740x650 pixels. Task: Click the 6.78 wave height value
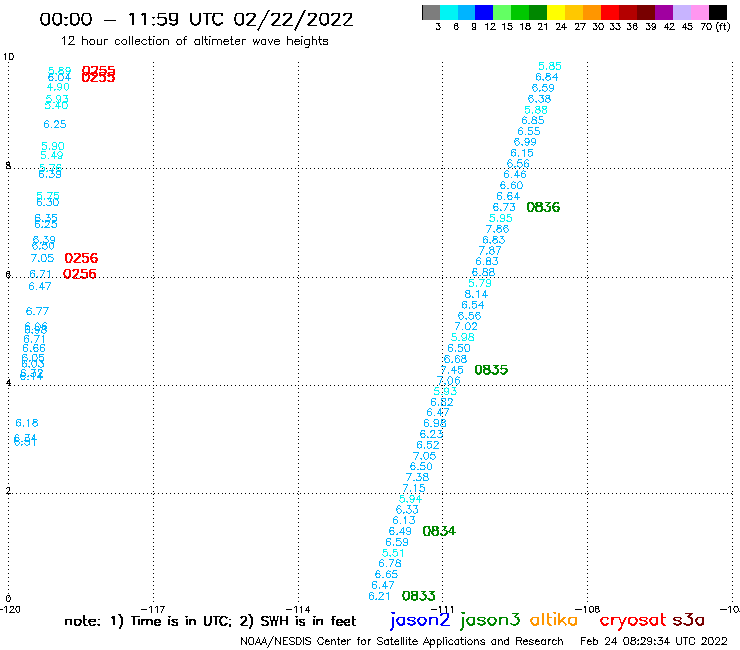coord(390,563)
